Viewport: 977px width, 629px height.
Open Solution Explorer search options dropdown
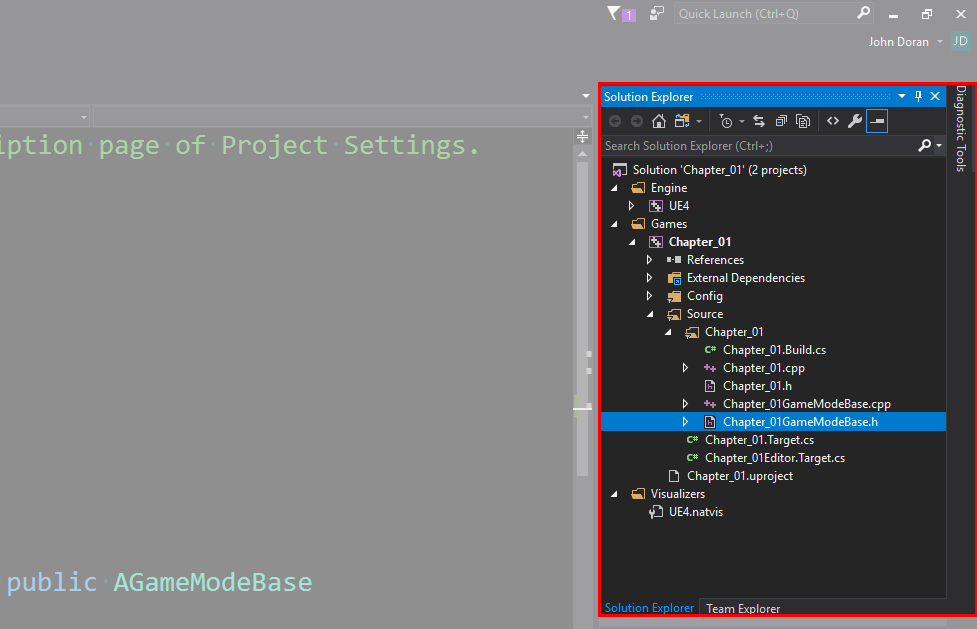939,146
